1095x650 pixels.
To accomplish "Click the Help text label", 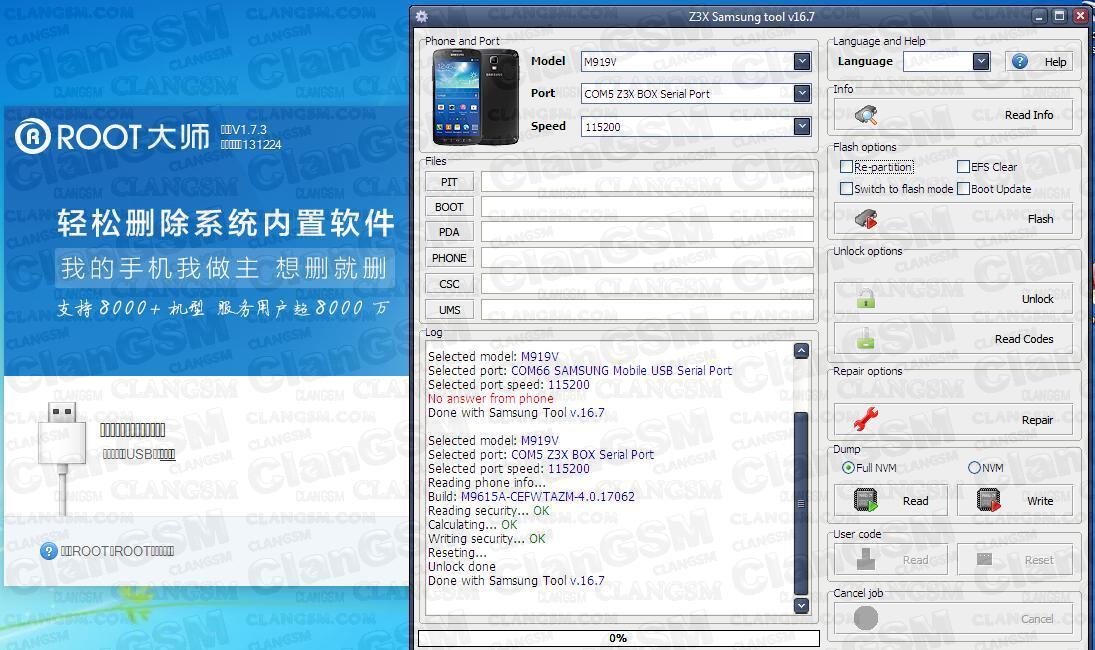I will point(1055,62).
